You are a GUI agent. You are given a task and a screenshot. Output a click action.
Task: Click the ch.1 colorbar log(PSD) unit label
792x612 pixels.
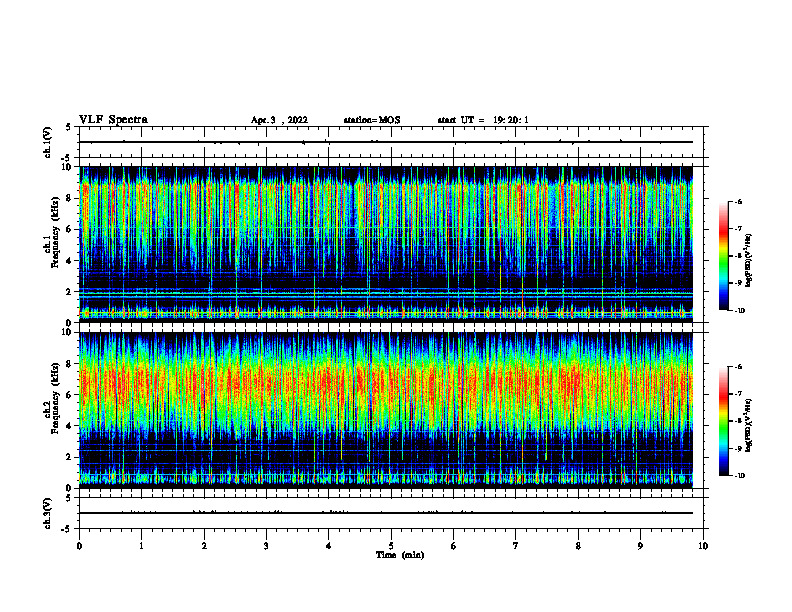(749, 260)
